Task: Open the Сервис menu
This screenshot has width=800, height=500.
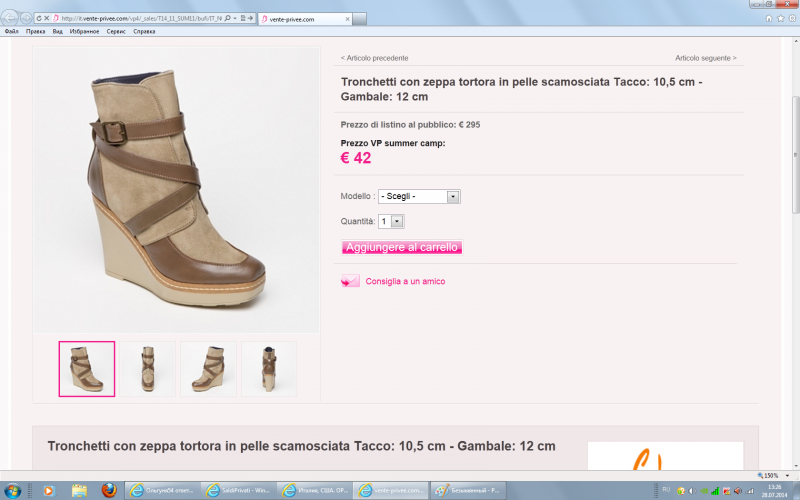Action: (x=116, y=32)
